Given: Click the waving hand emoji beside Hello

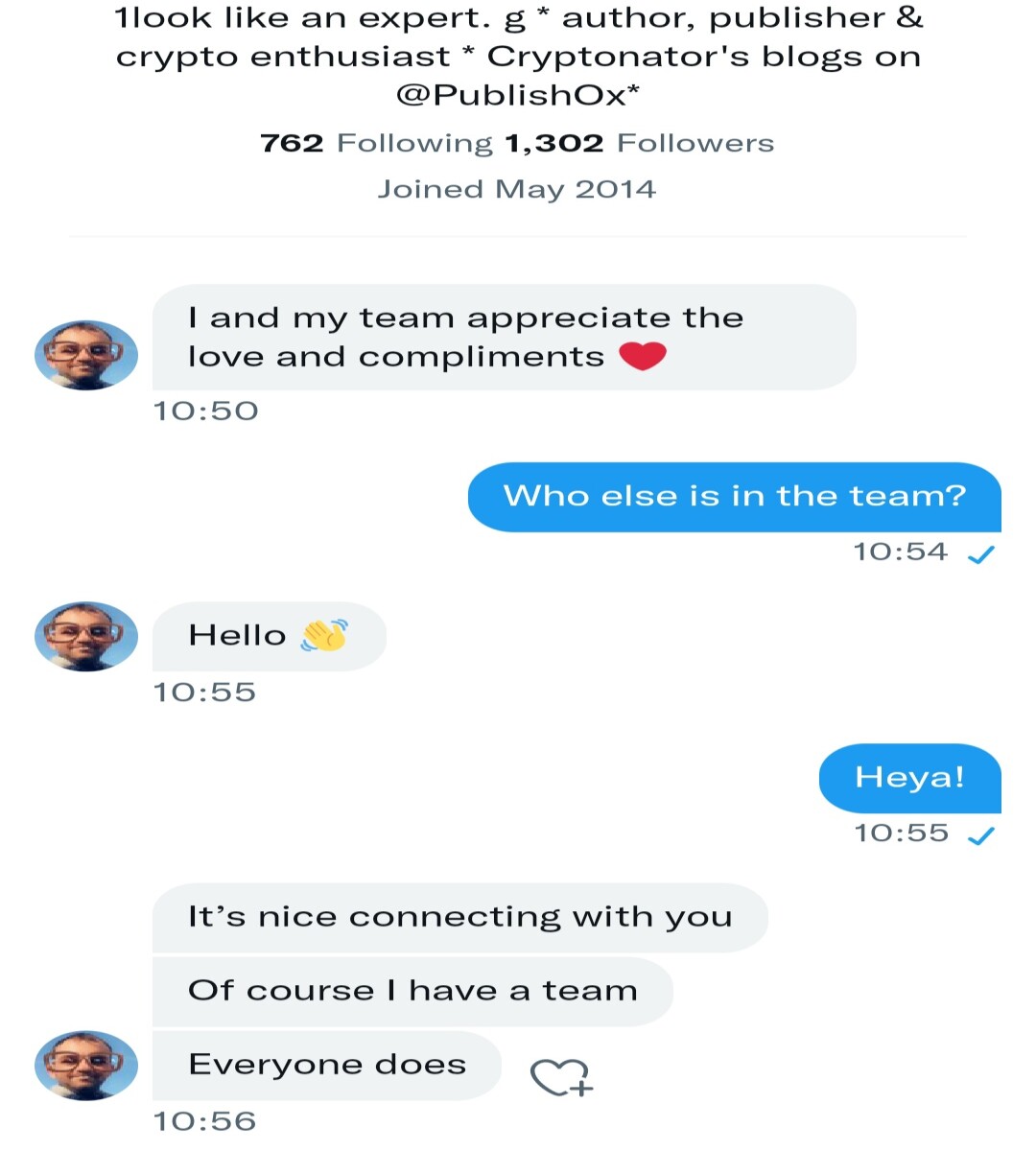Looking at the screenshot, I should tap(324, 635).
